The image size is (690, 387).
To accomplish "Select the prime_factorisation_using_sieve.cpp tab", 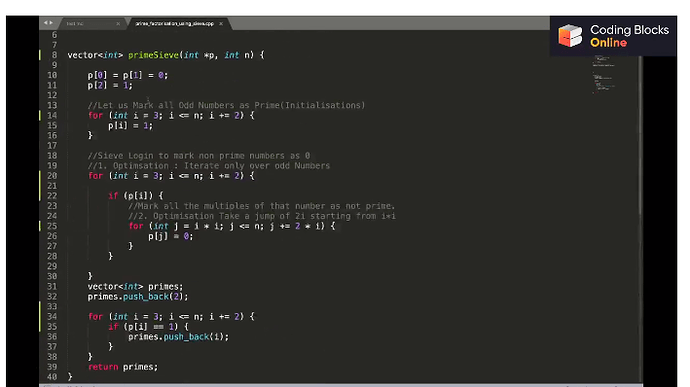I will pyautogui.click(x=175, y=23).
